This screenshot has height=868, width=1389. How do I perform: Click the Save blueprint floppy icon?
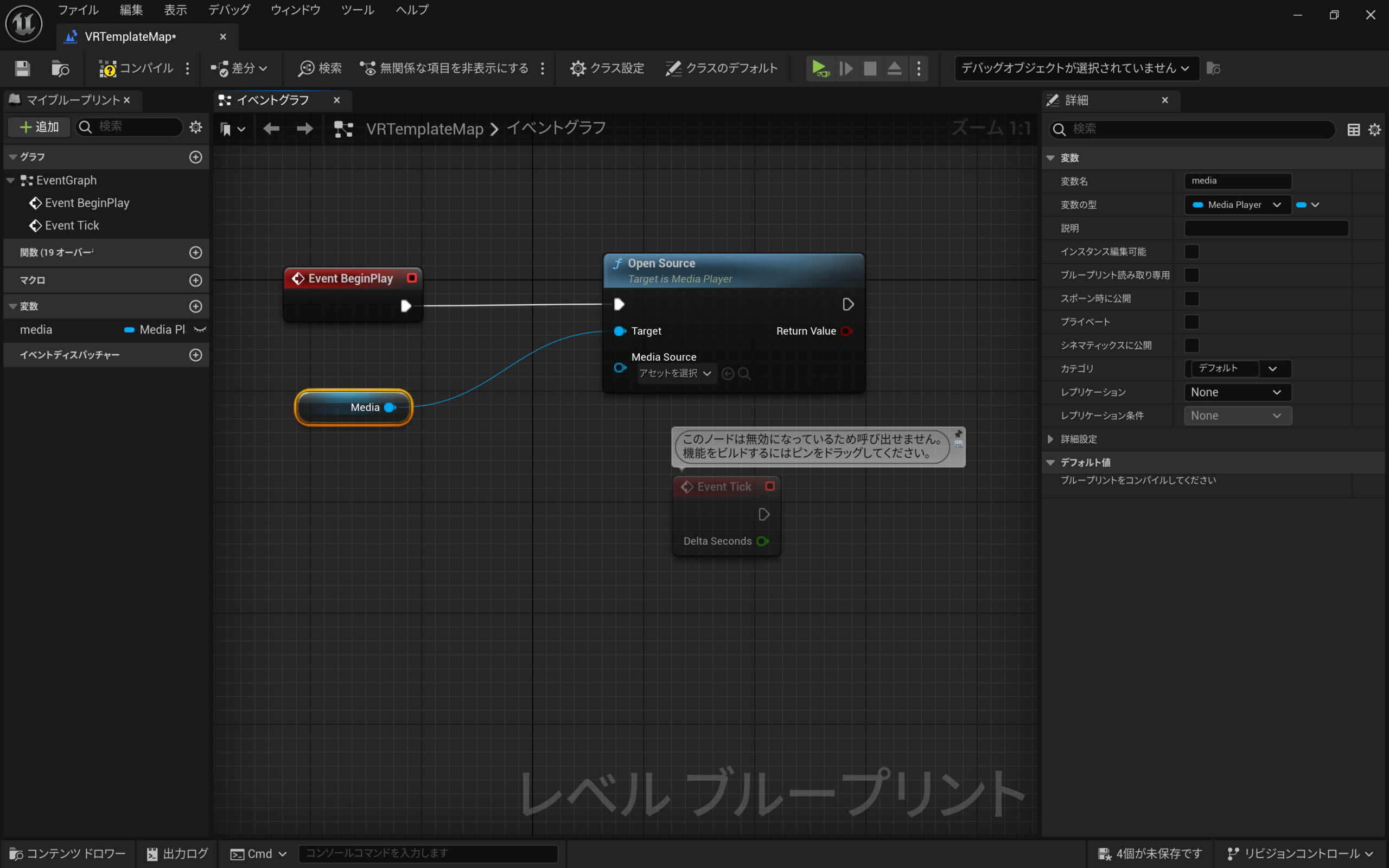tap(22, 68)
